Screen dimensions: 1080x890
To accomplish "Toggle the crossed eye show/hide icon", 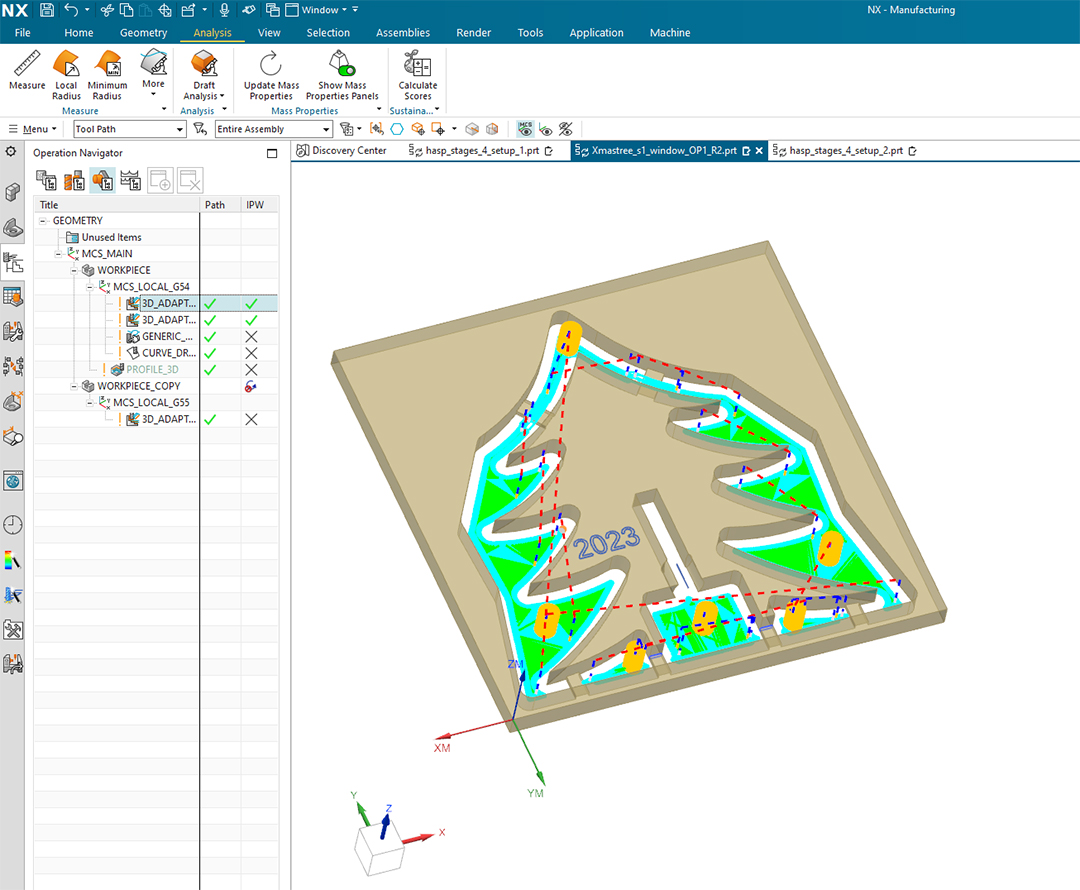I will pos(567,129).
